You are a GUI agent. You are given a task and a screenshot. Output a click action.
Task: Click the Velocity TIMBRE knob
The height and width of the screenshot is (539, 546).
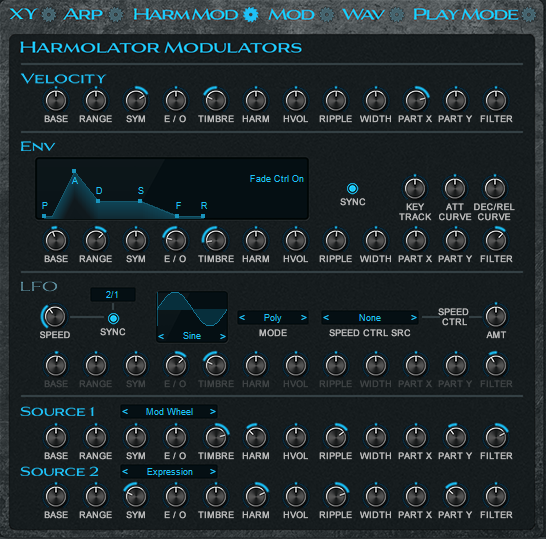(x=216, y=100)
